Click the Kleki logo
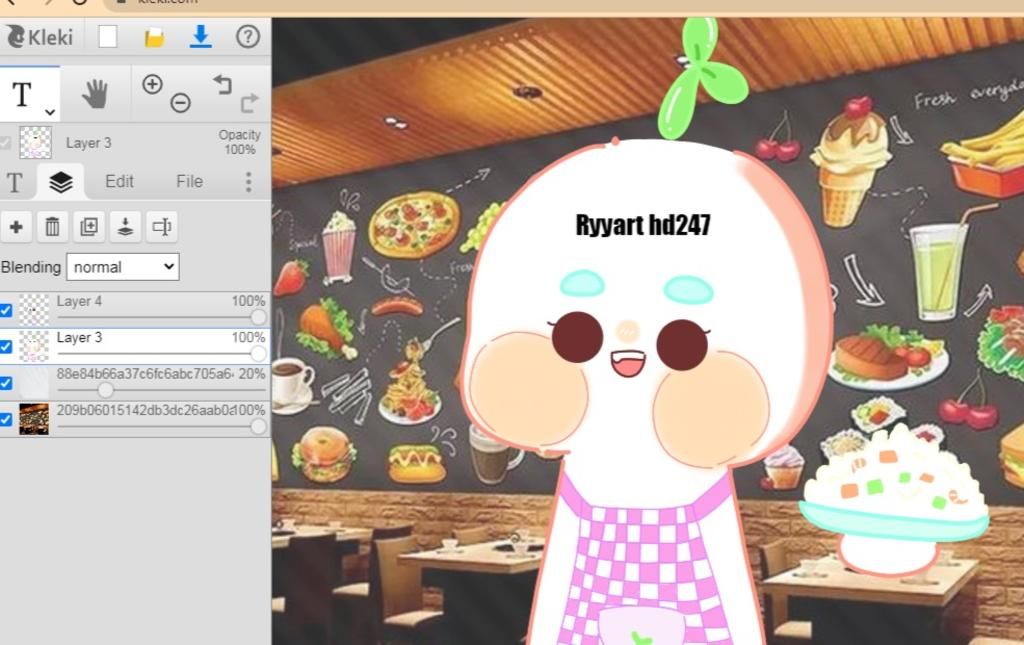This screenshot has height=645, width=1024. point(40,37)
